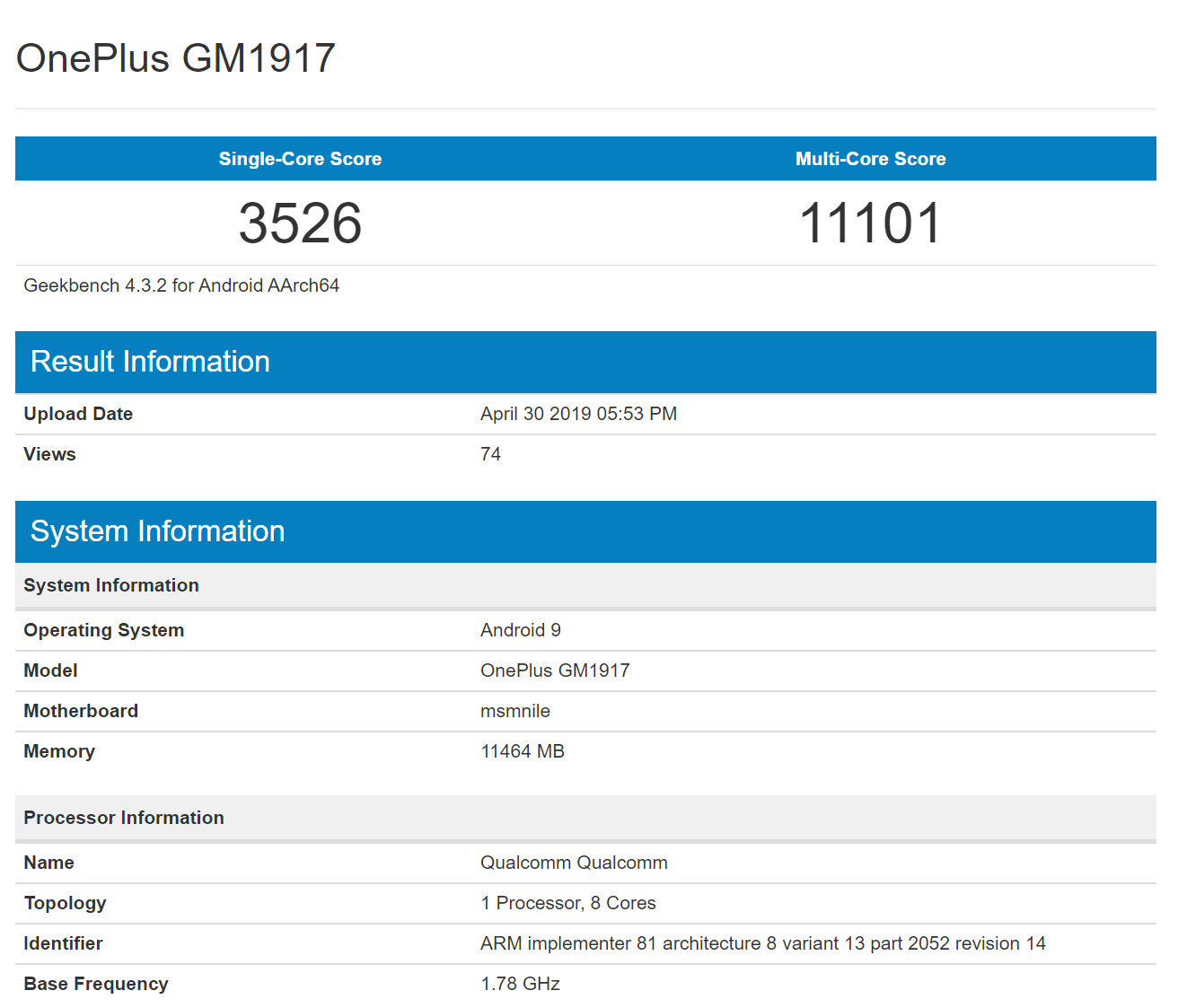Click the ARM implementer 81 identifier value

pos(763,943)
